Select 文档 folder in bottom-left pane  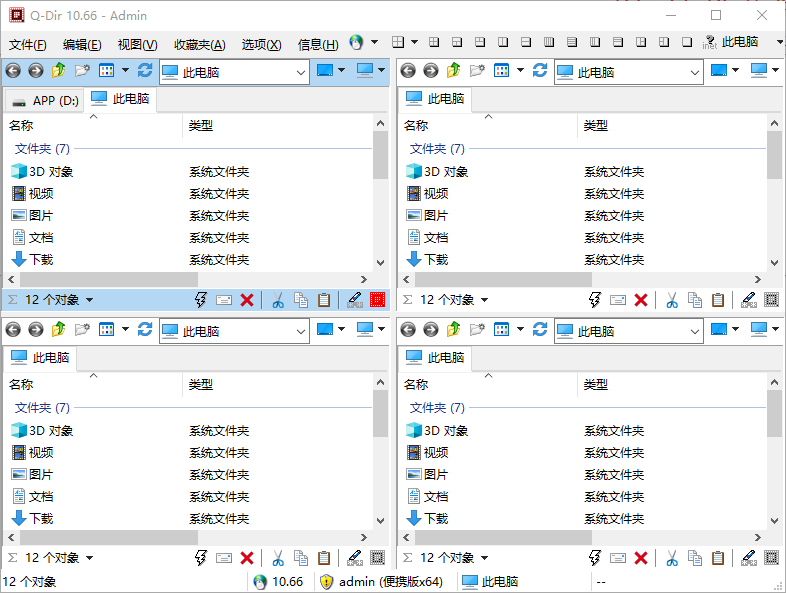tap(41, 496)
